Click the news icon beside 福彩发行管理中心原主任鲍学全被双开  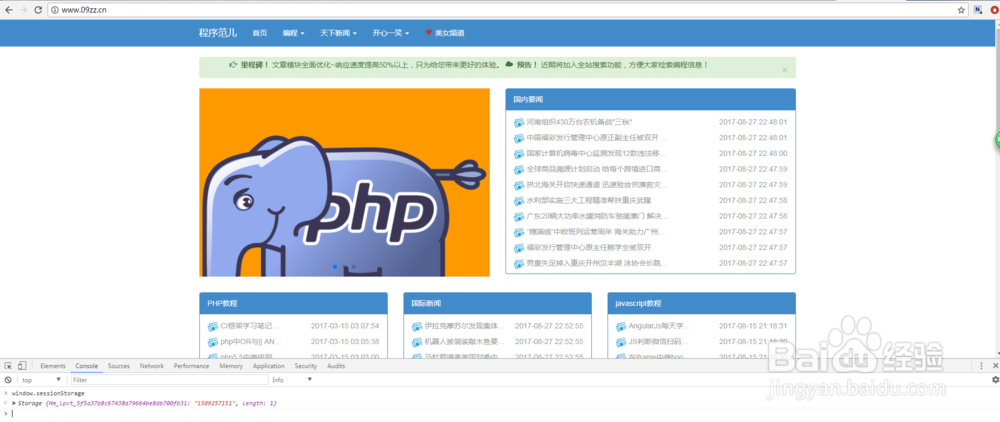(518, 247)
